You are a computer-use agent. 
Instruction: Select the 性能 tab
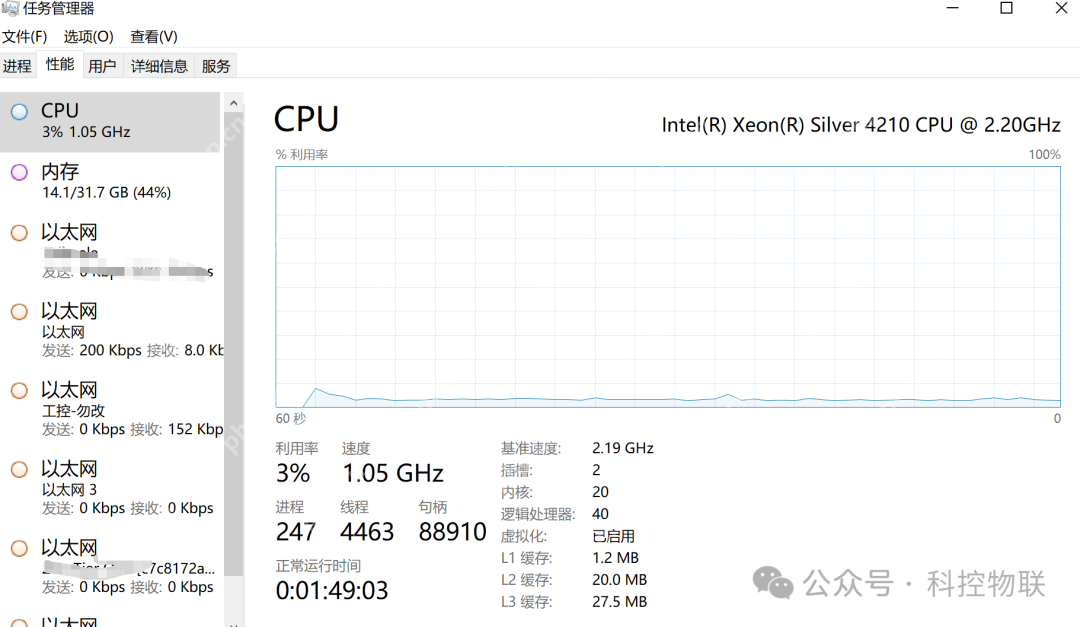point(60,65)
